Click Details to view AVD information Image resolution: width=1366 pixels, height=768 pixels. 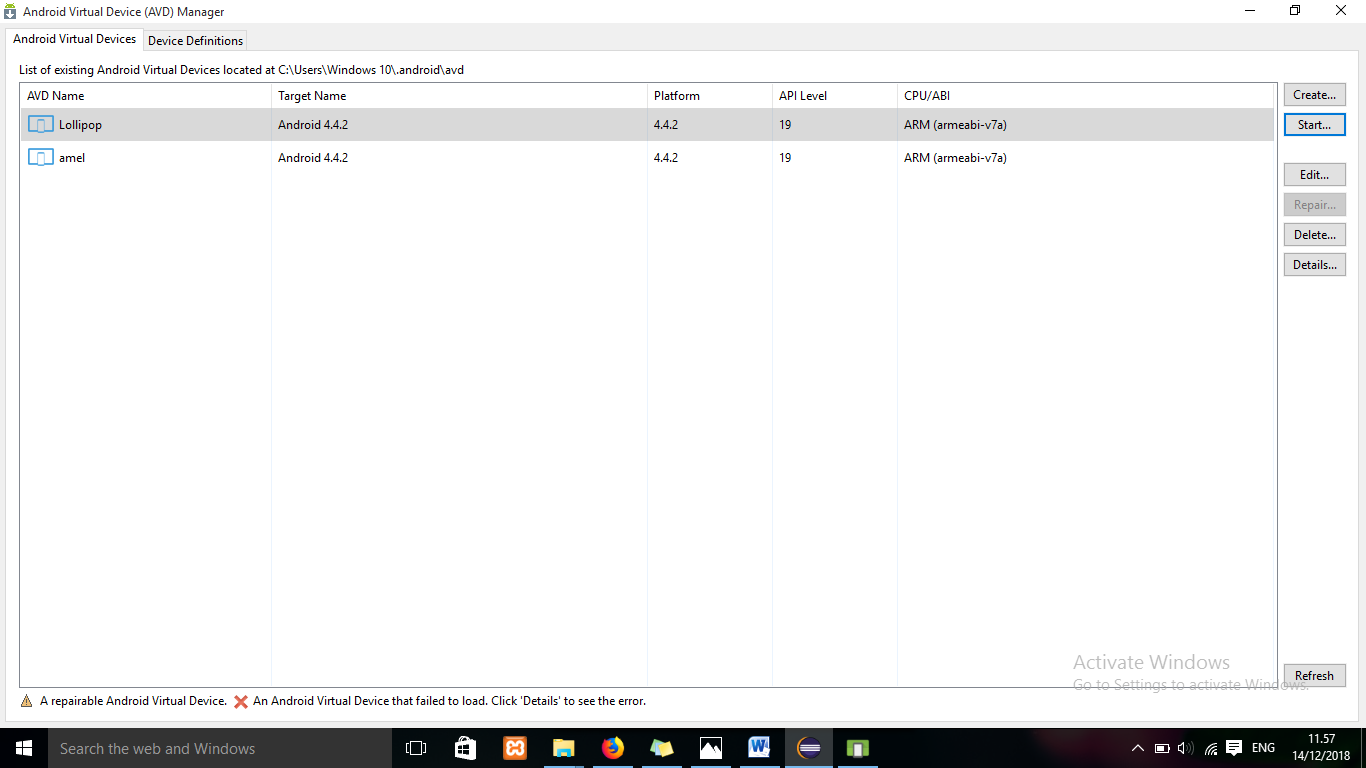1314,264
